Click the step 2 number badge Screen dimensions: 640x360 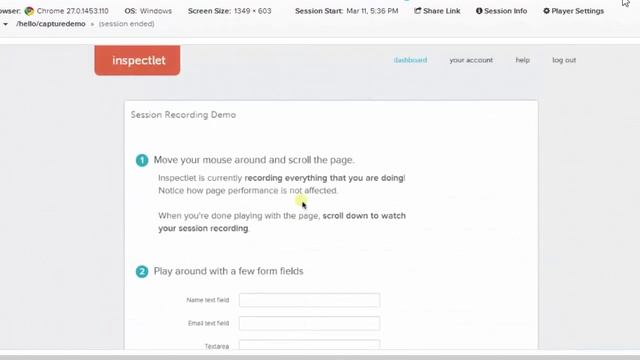(x=142, y=272)
